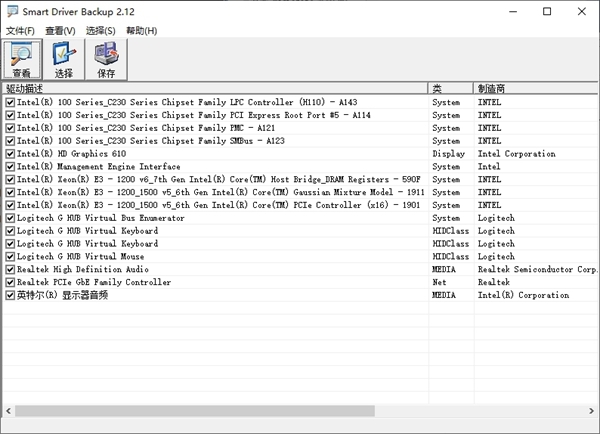The image size is (600, 434).
Task: Uncheck Intel(R) Management Engine Interface
Action: (10, 166)
